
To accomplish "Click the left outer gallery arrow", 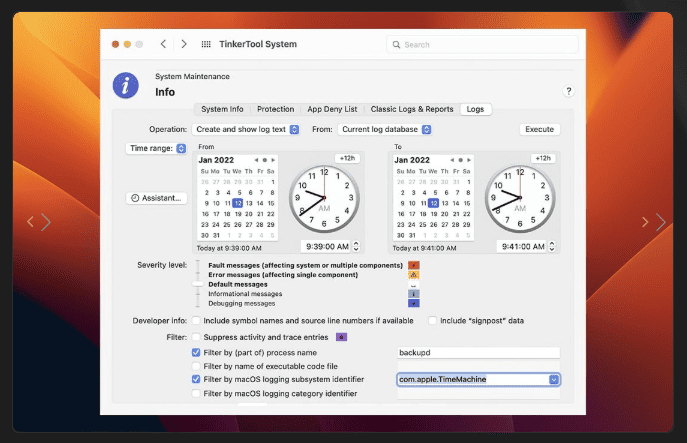I will click(30, 222).
